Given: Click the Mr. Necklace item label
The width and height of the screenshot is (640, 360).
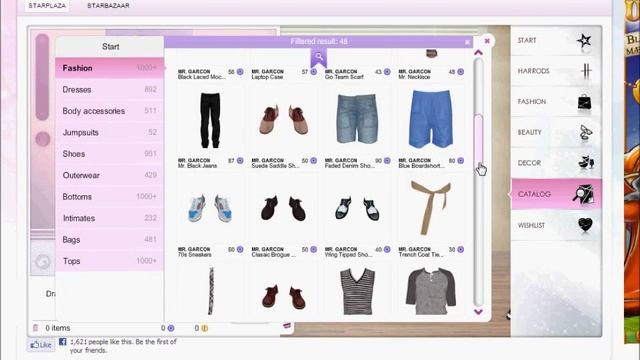Looking at the screenshot, I should click(x=414, y=77).
